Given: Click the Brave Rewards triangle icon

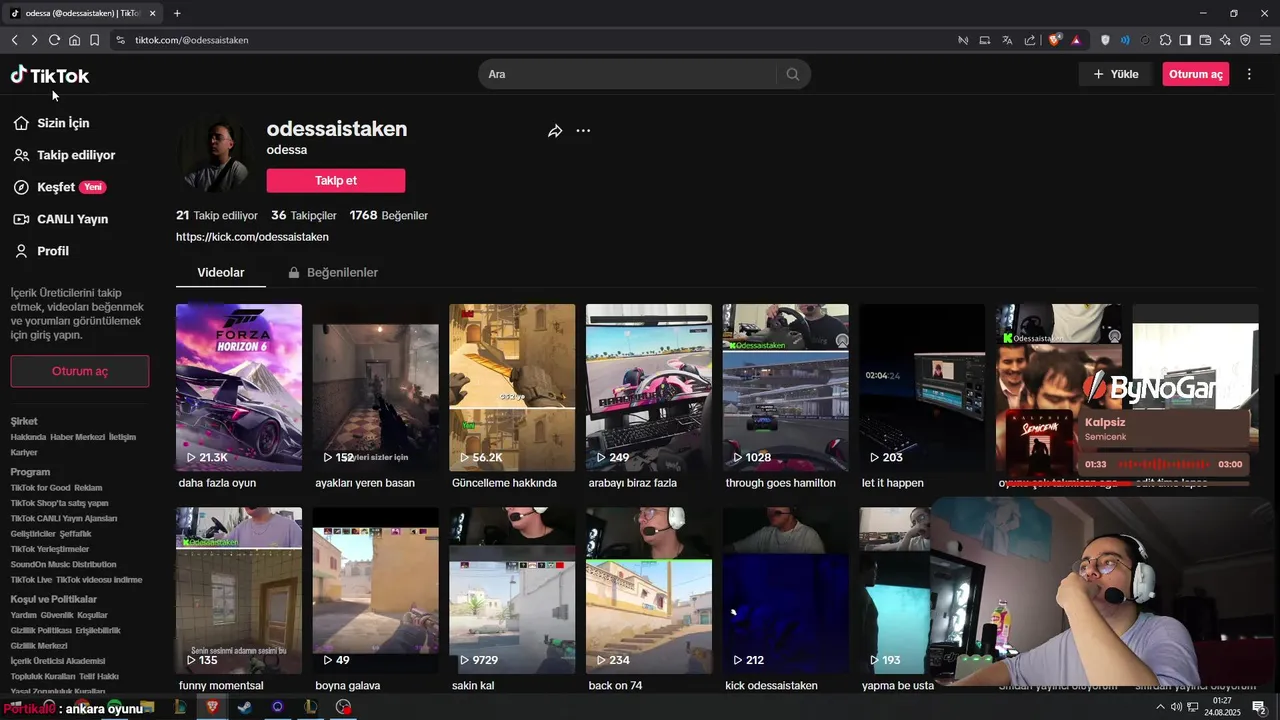Looking at the screenshot, I should (1076, 40).
